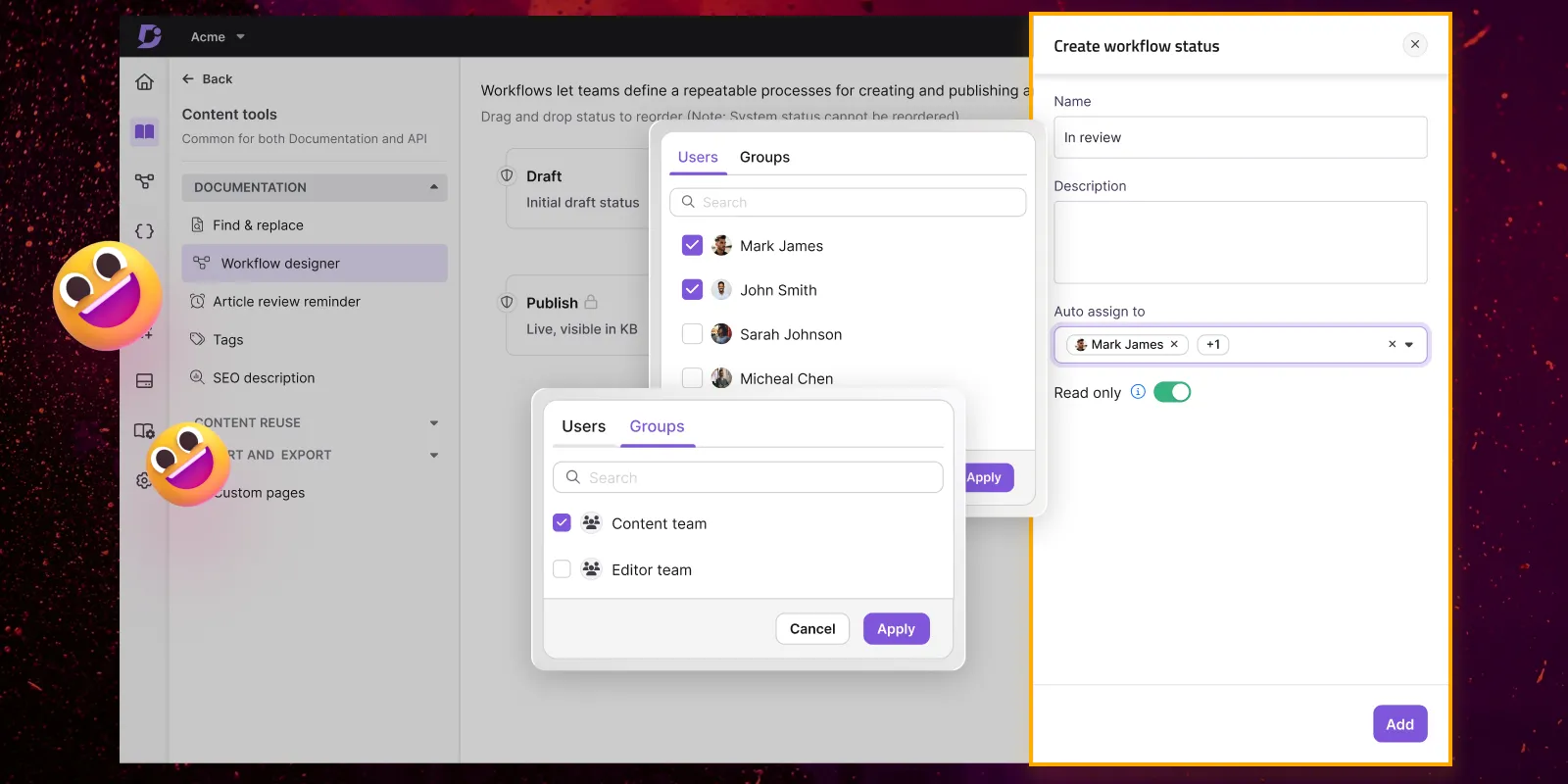This screenshot has width=1568, height=784.
Task: Go Back from Content tools
Action: [208, 79]
